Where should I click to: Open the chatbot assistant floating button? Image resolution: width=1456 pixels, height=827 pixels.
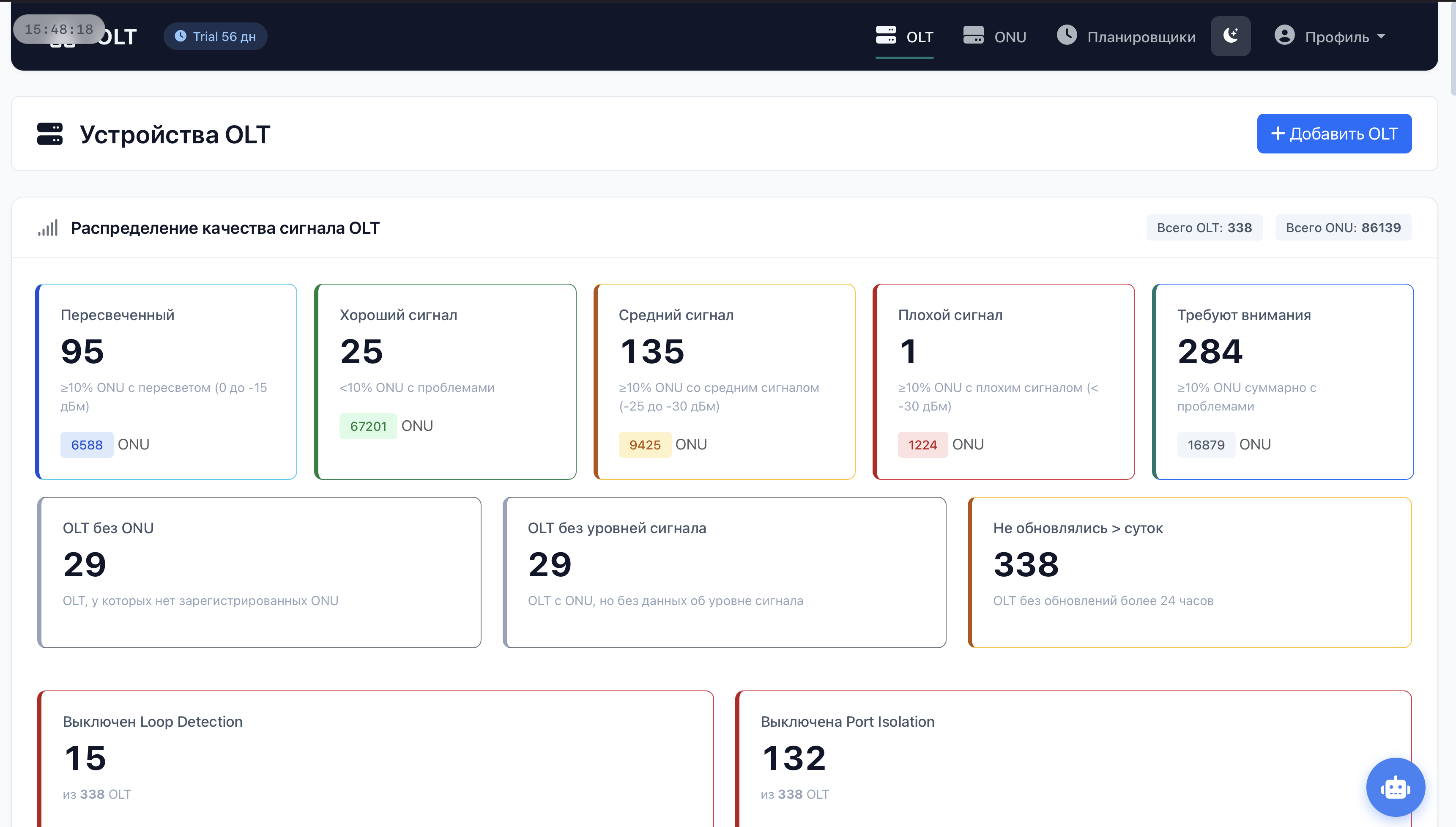[1395, 787]
